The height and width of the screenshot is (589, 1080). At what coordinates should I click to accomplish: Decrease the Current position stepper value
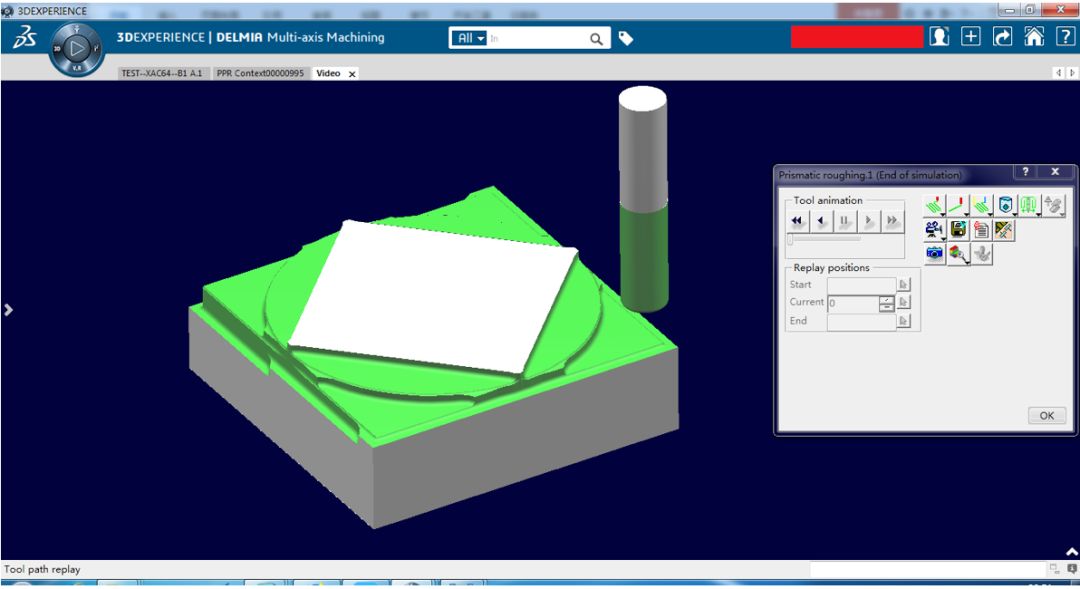point(886,307)
